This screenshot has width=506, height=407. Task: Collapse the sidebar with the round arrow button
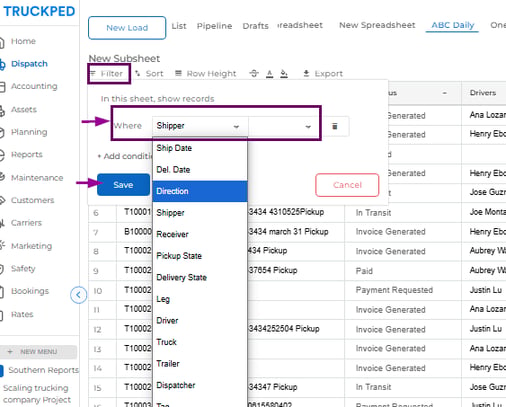click(x=79, y=295)
